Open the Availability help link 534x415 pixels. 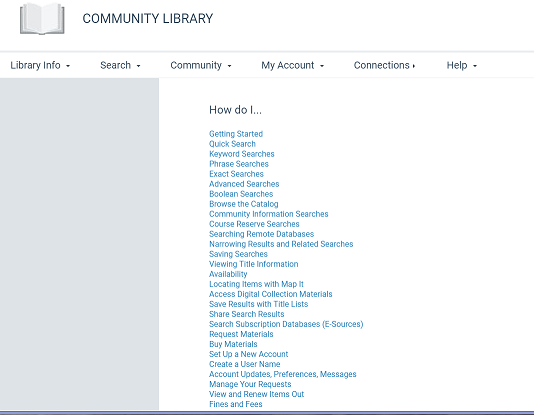click(228, 274)
